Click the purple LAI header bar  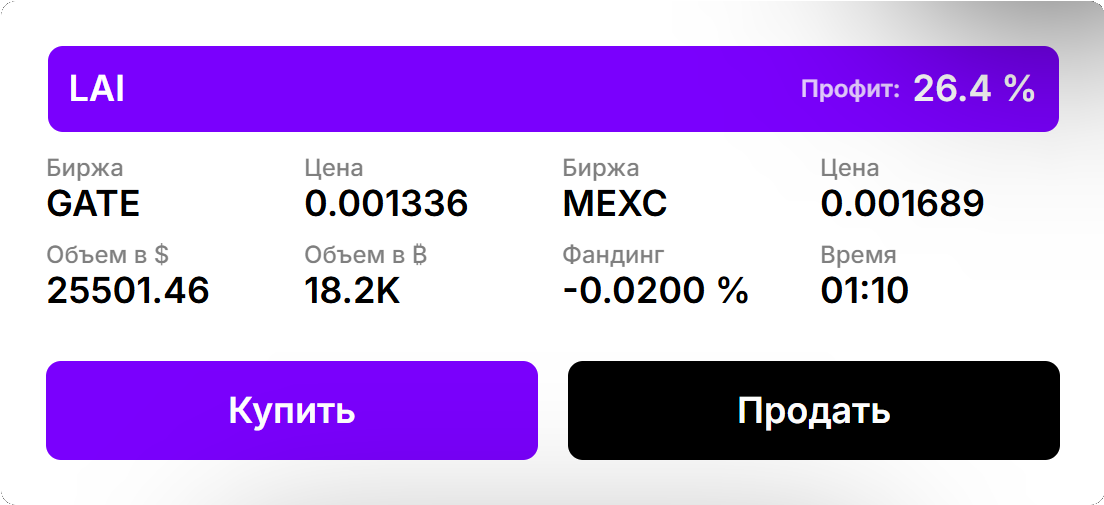click(x=553, y=89)
